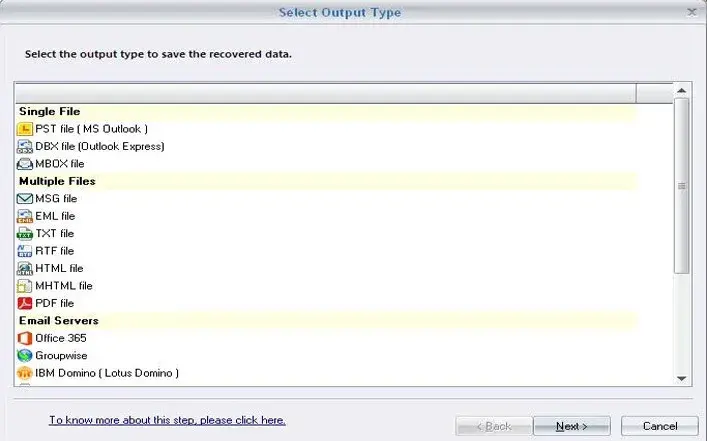Select the Groupwise globe icon

click(24, 356)
